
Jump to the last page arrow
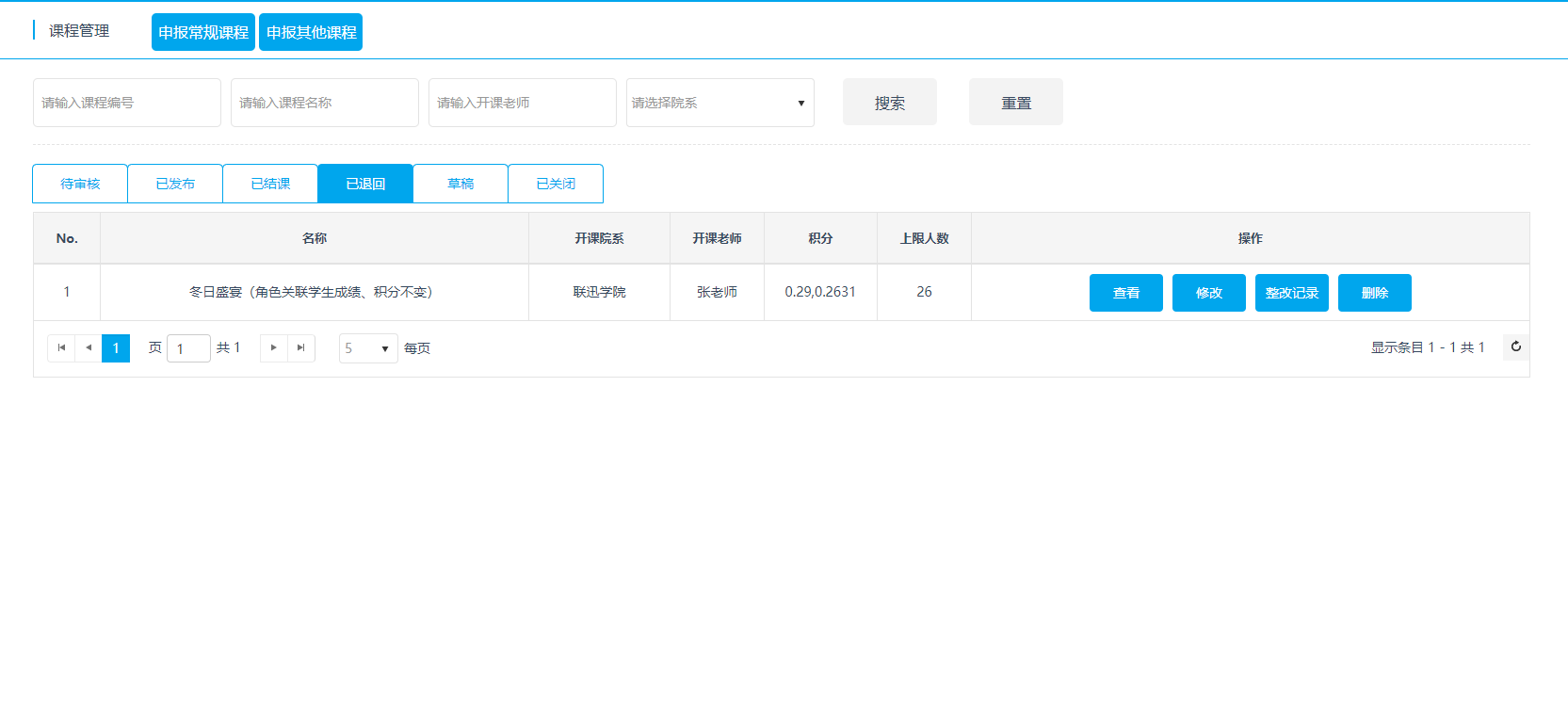point(301,347)
